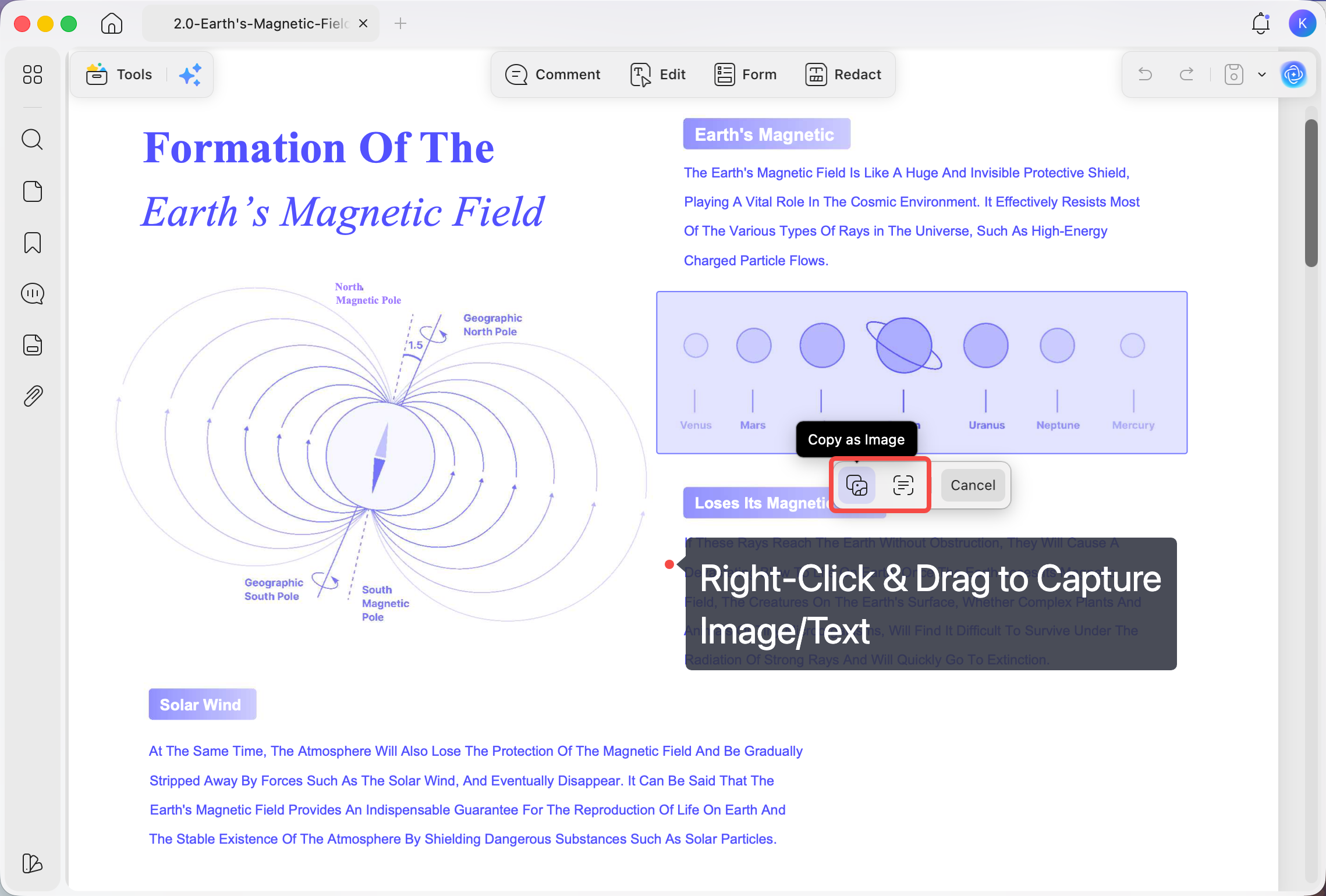1326x896 pixels.
Task: Open the stamp/layers document icon in sidebar
Action: [33, 345]
